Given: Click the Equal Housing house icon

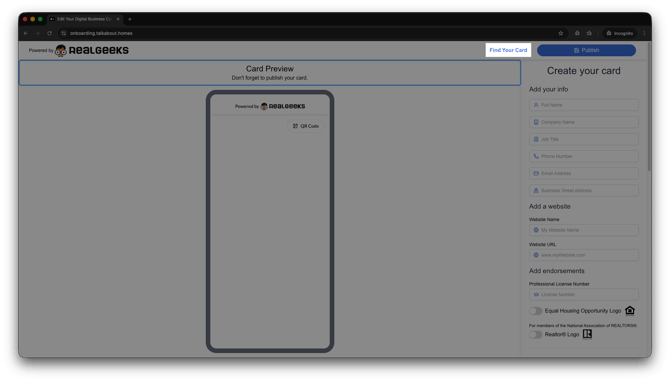Looking at the screenshot, I should coord(630,311).
